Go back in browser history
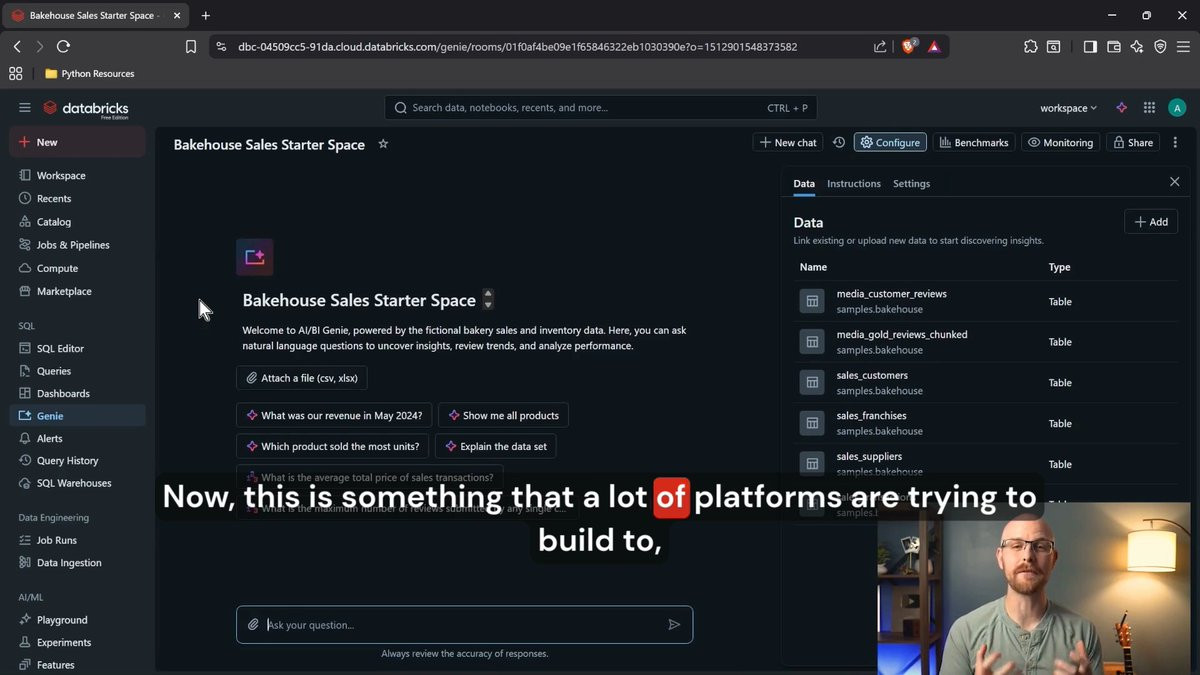This screenshot has height=675, width=1200. [x=17, y=46]
